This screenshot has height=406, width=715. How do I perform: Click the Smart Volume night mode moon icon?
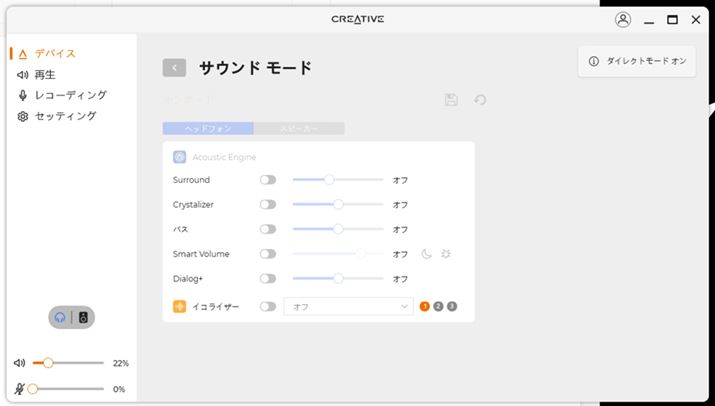click(426, 254)
